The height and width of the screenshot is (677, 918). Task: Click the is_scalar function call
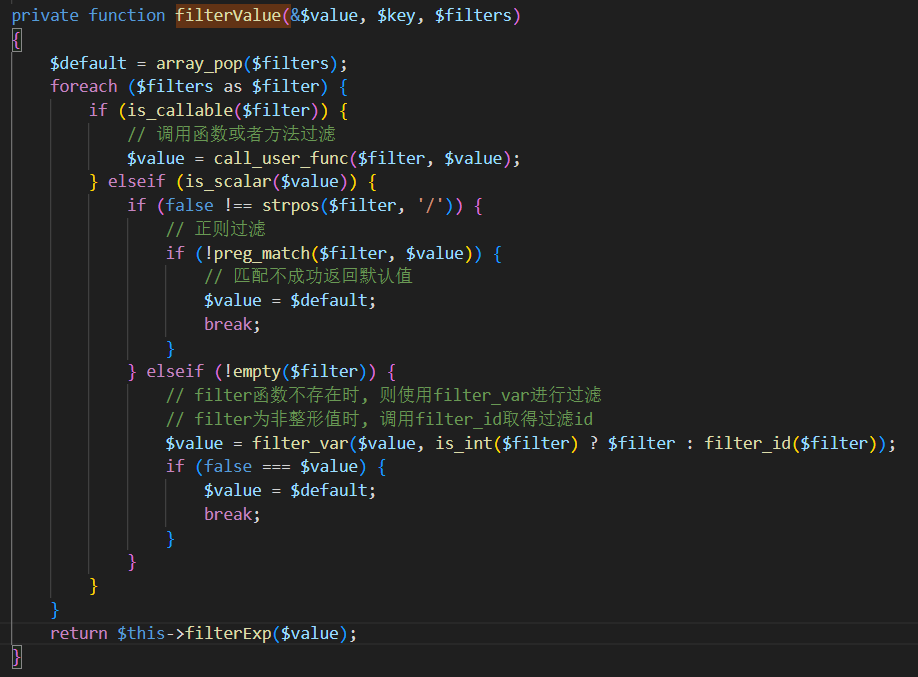[x=228, y=182]
